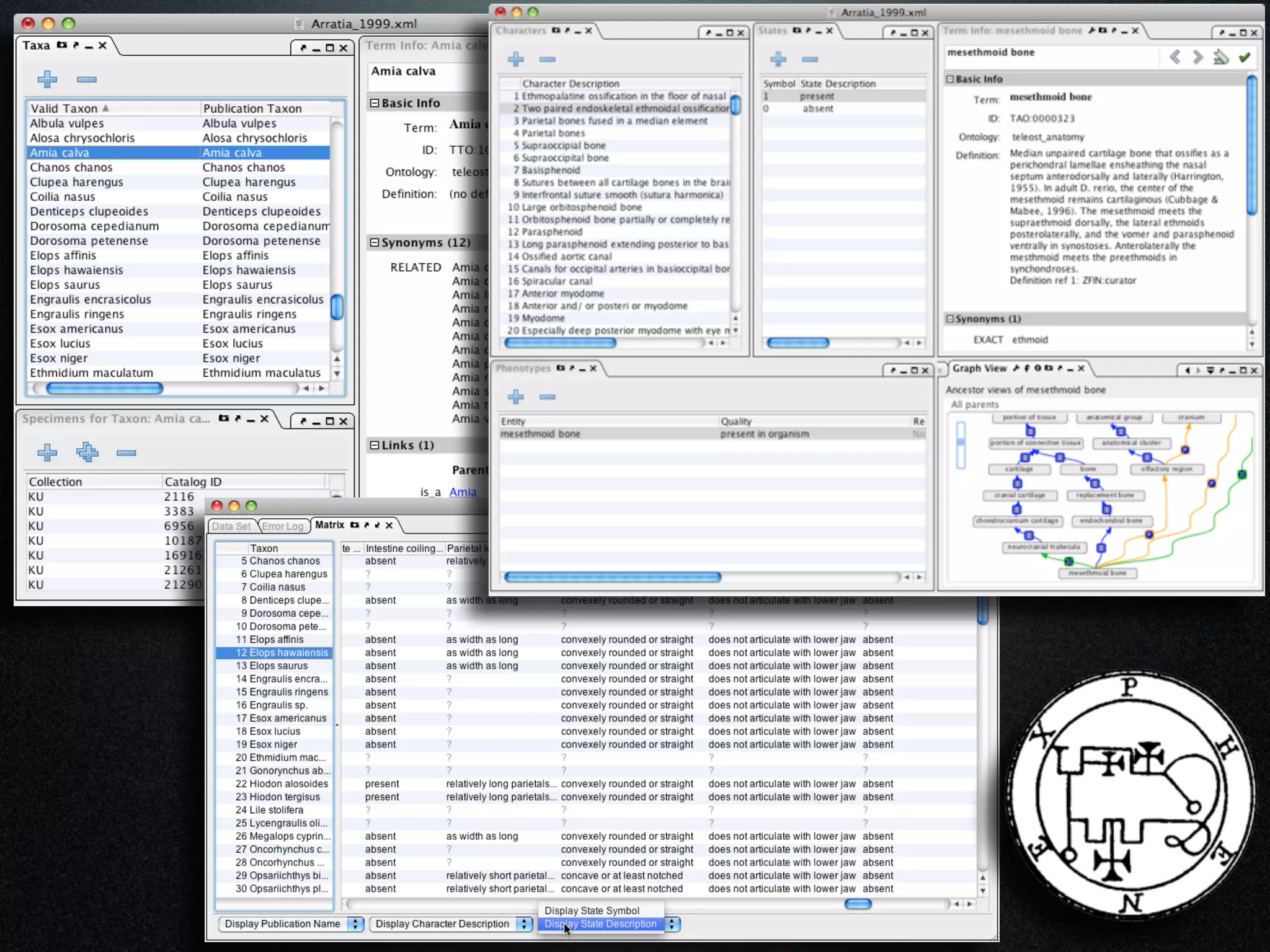
Task: Add a phenotype with the Phenotypes plus icon
Action: [516, 397]
